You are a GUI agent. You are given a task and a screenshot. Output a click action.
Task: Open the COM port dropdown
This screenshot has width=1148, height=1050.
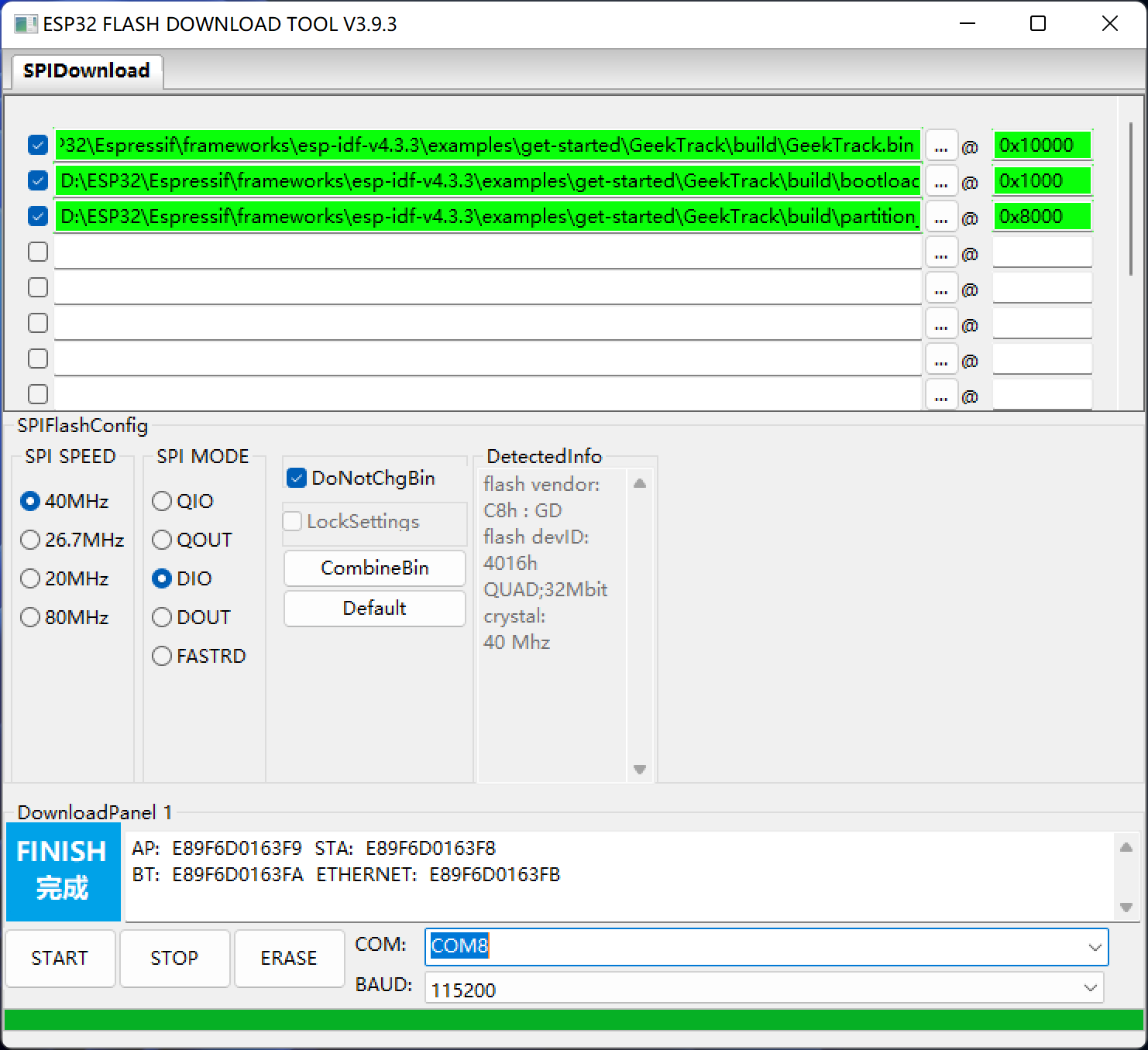pyautogui.click(x=1094, y=947)
